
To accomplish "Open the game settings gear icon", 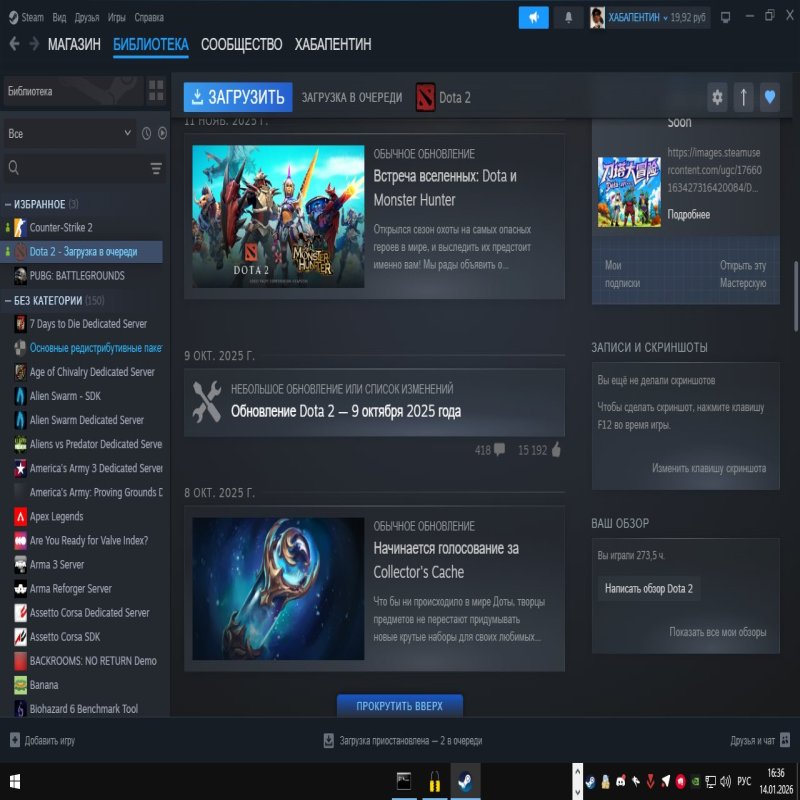I will coord(717,97).
